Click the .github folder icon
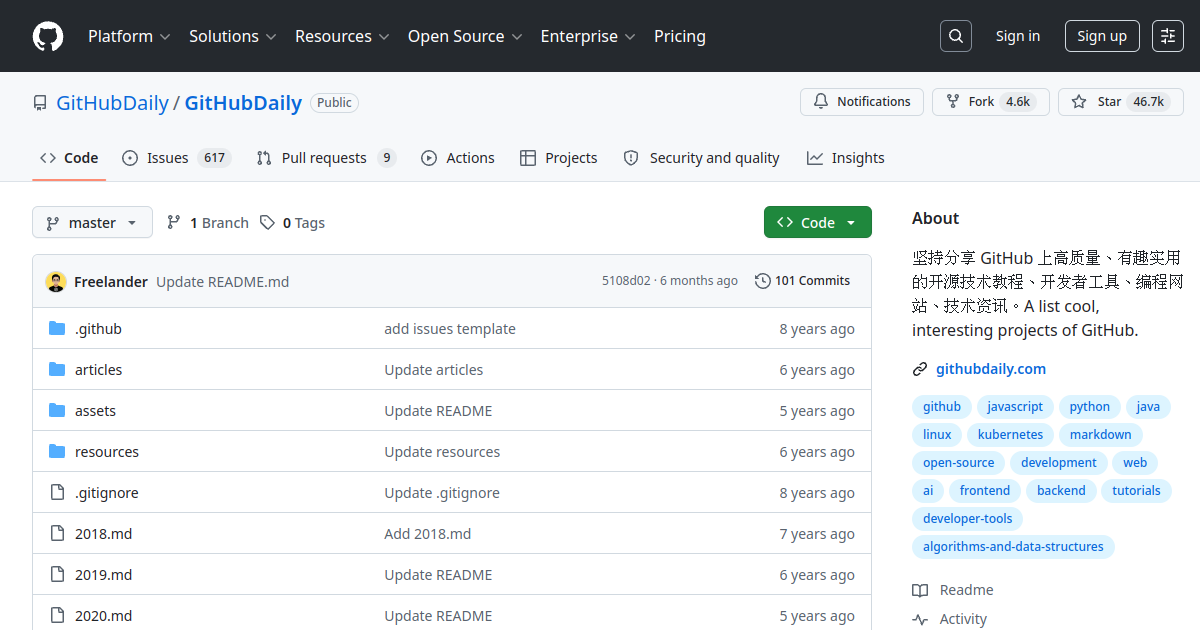1200x630 pixels. click(x=57, y=329)
